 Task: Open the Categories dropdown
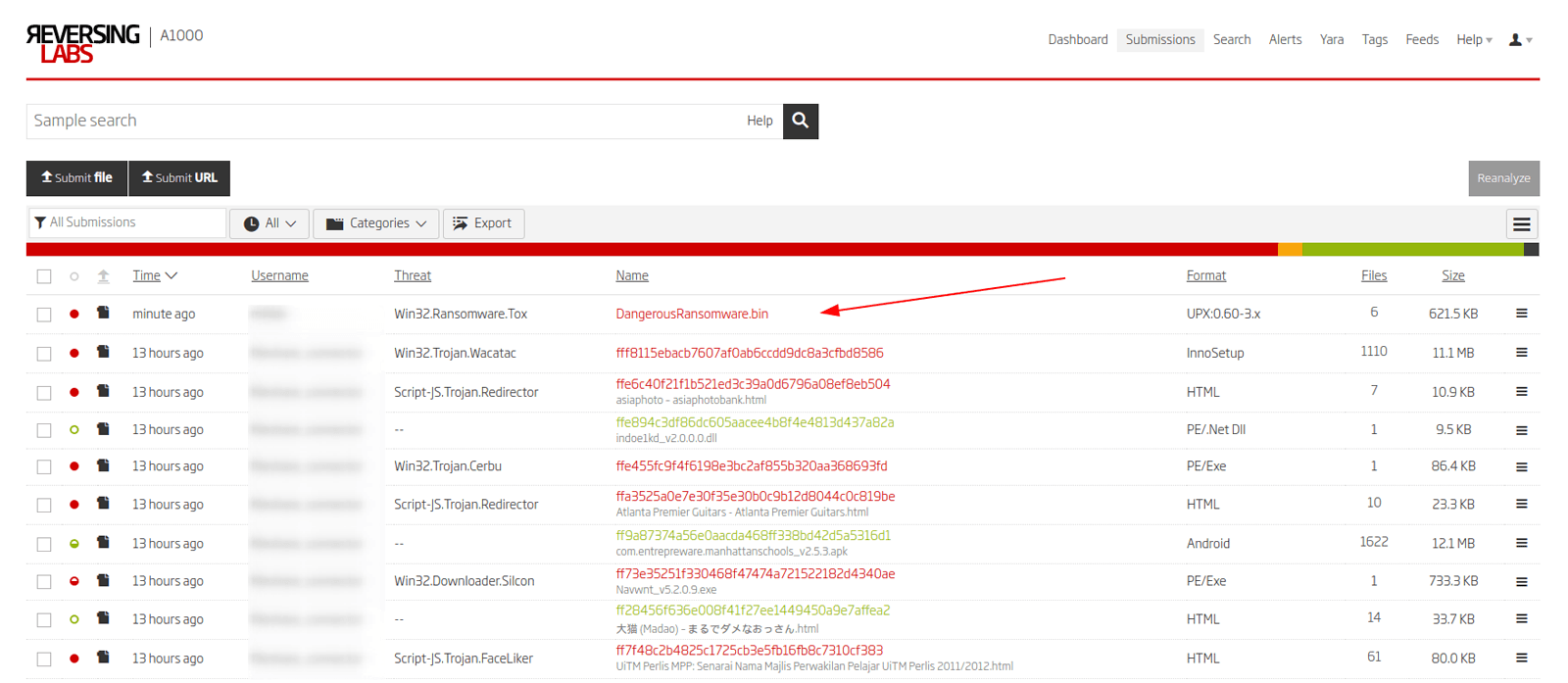376,223
